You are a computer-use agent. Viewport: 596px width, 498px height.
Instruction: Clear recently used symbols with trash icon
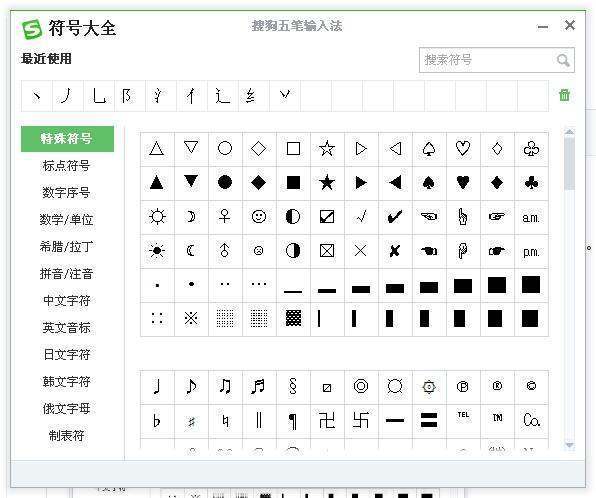[564, 95]
